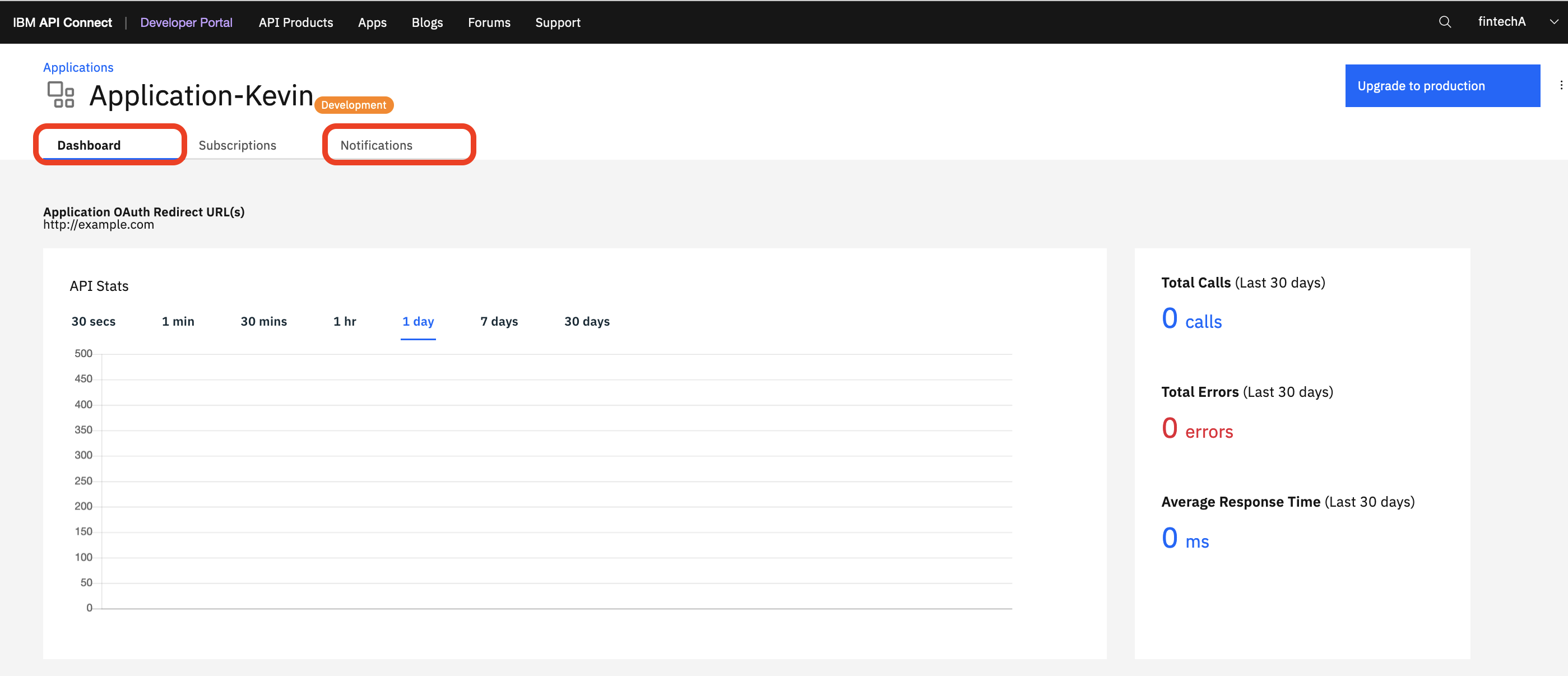This screenshot has height=676, width=1568.
Task: Select the Dashboard tab
Action: (89, 146)
